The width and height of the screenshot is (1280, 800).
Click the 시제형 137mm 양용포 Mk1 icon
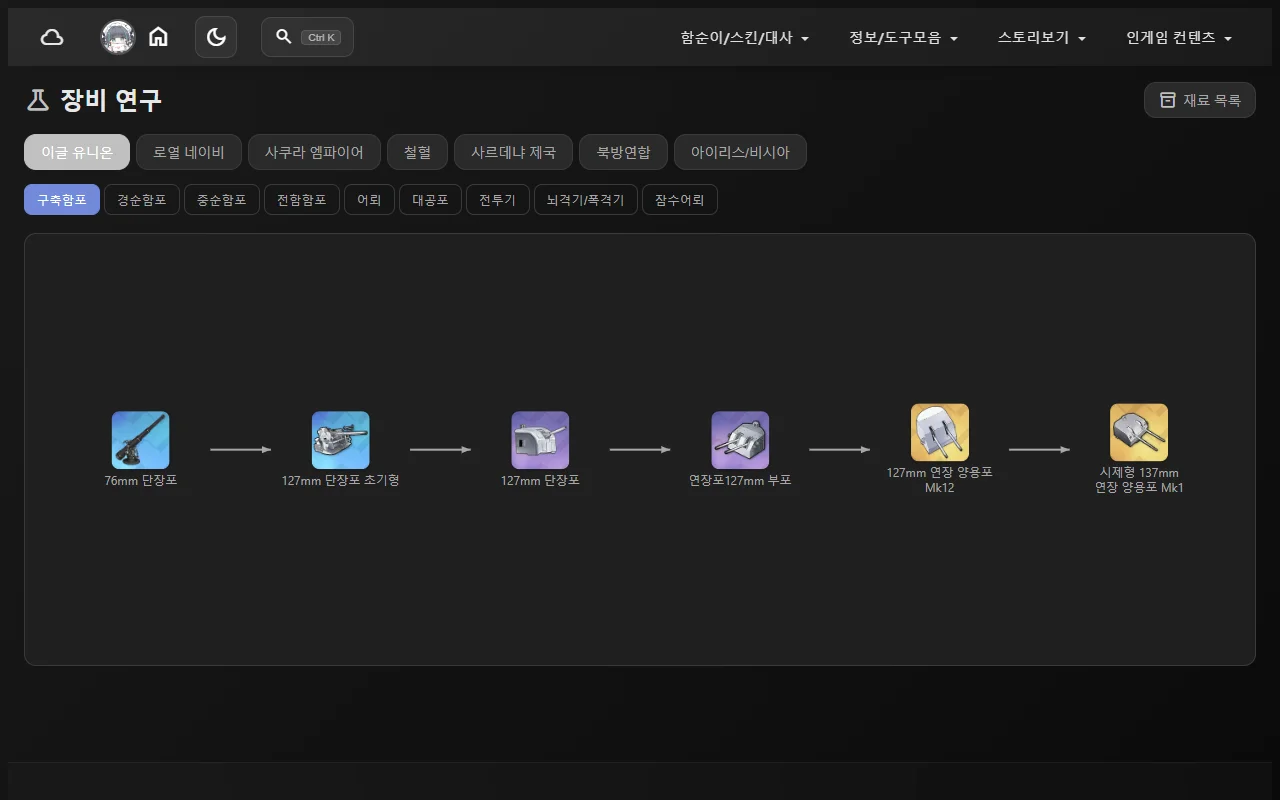(x=1139, y=432)
